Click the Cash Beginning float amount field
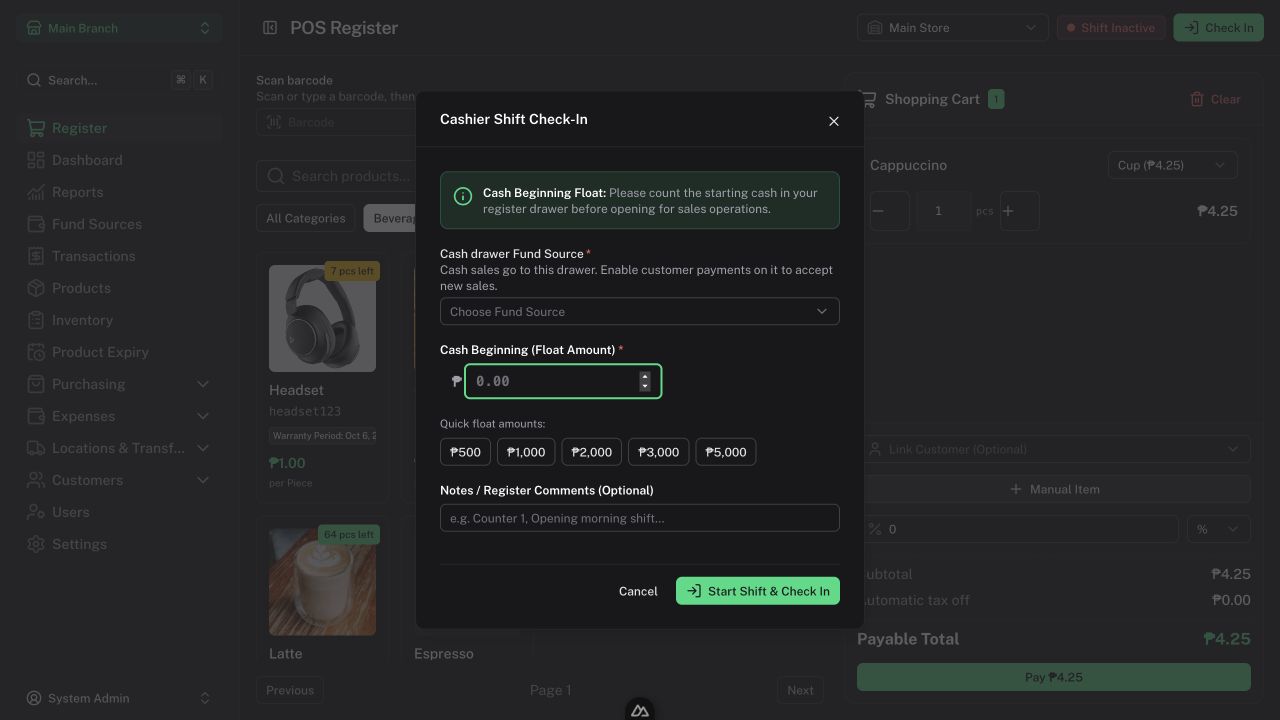1280x720 pixels. point(563,381)
